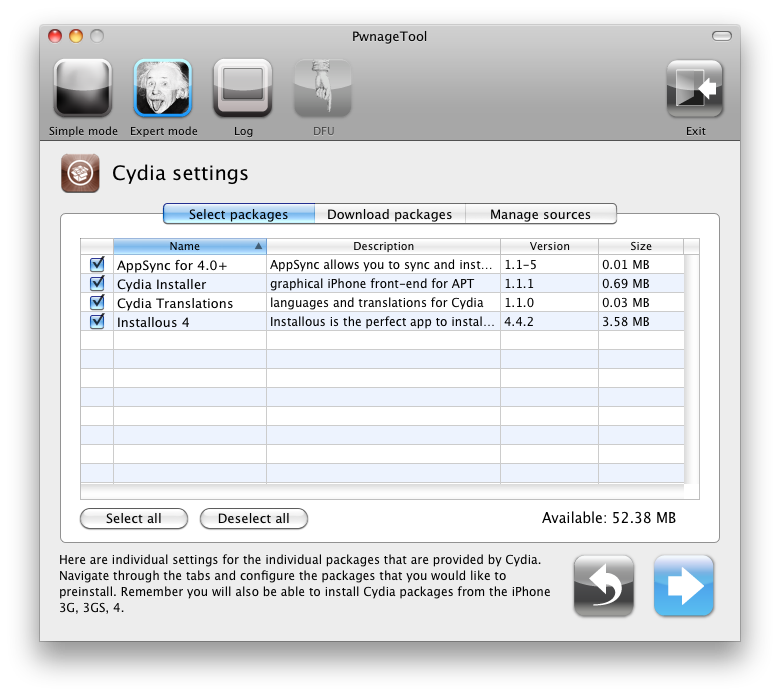Screen dimensions: 780x696
Task: Open the Log view
Action: coord(243,88)
